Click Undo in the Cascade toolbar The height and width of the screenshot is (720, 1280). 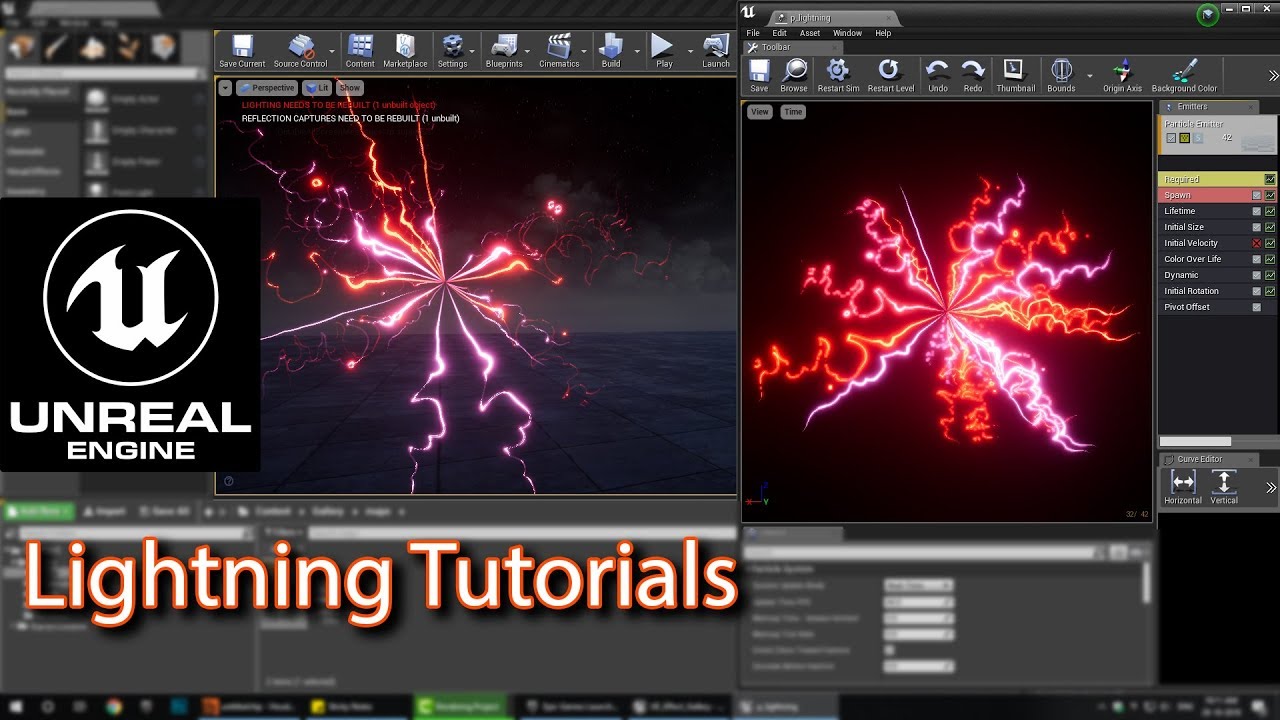938,75
